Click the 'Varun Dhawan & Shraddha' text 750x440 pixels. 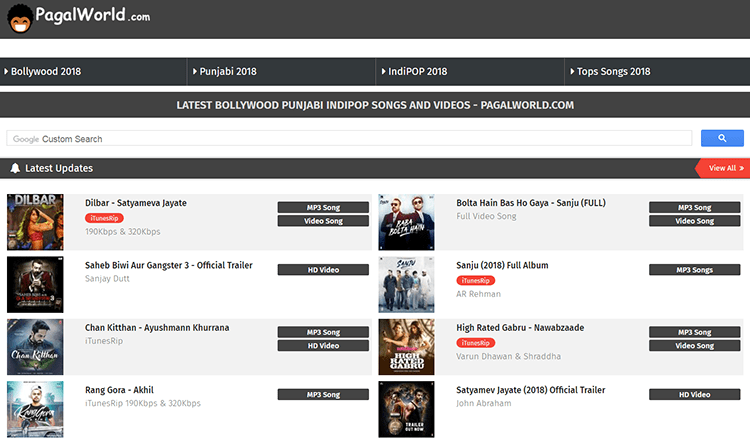pyautogui.click(x=508, y=356)
